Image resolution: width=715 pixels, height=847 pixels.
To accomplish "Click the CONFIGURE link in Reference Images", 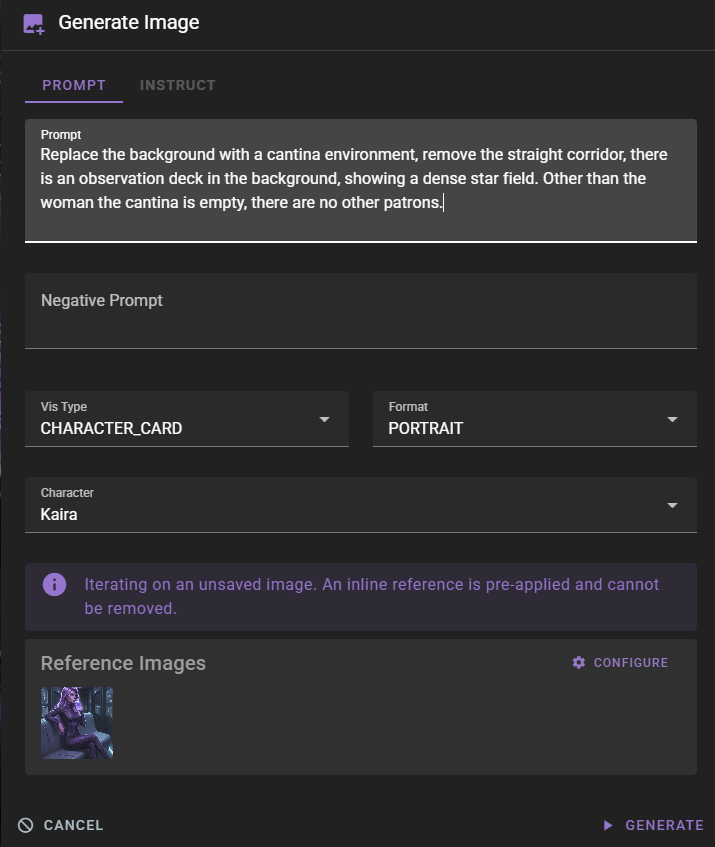I will click(628, 662).
